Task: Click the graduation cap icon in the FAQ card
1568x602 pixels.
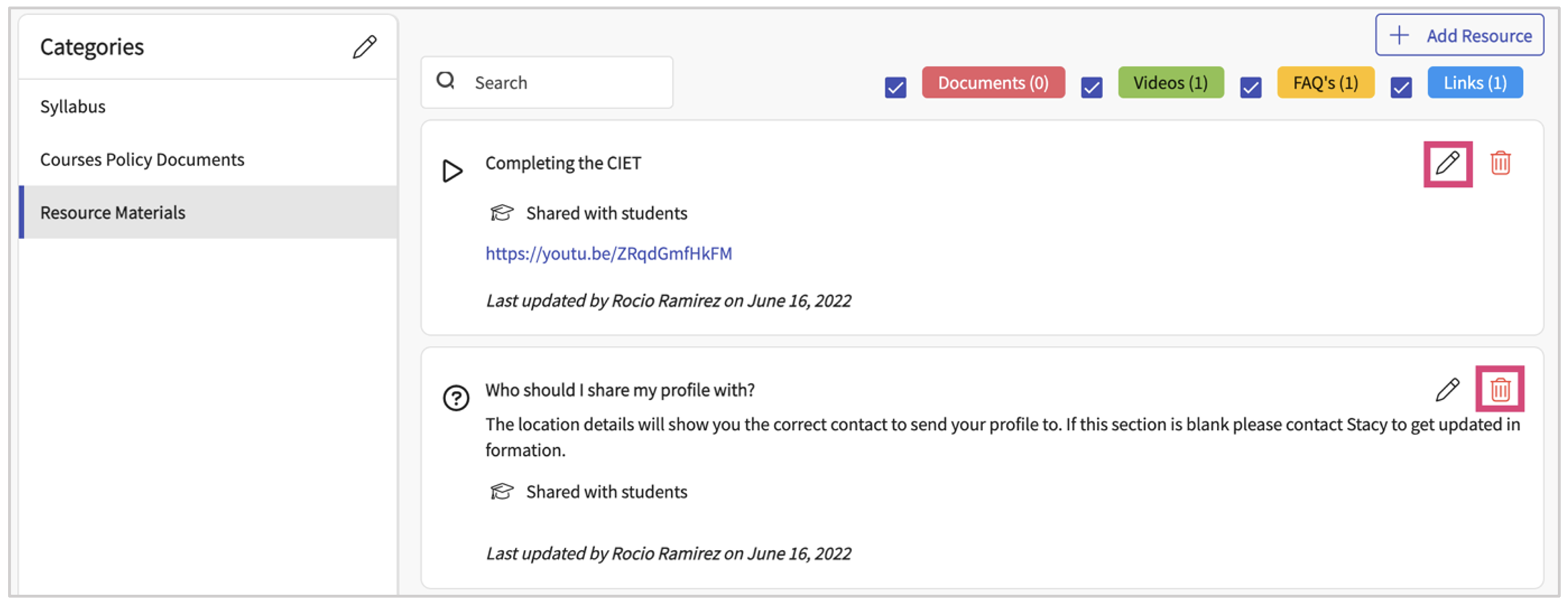Action: point(502,491)
